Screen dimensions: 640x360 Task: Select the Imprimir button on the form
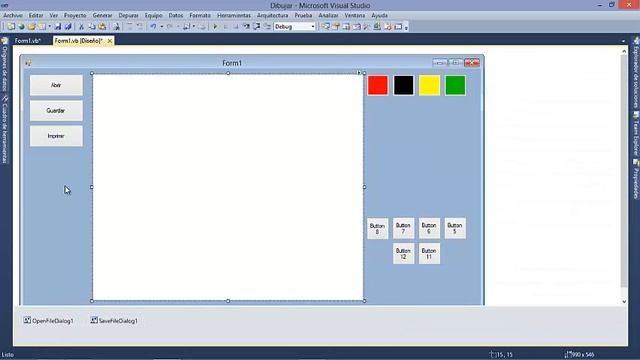point(56,136)
